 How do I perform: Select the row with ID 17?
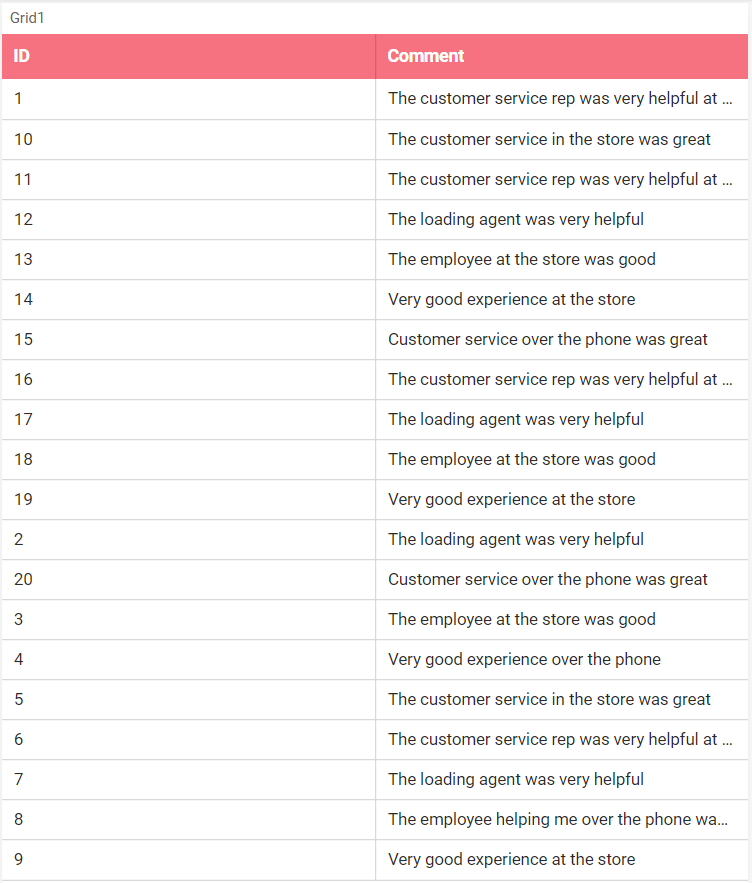(375, 420)
